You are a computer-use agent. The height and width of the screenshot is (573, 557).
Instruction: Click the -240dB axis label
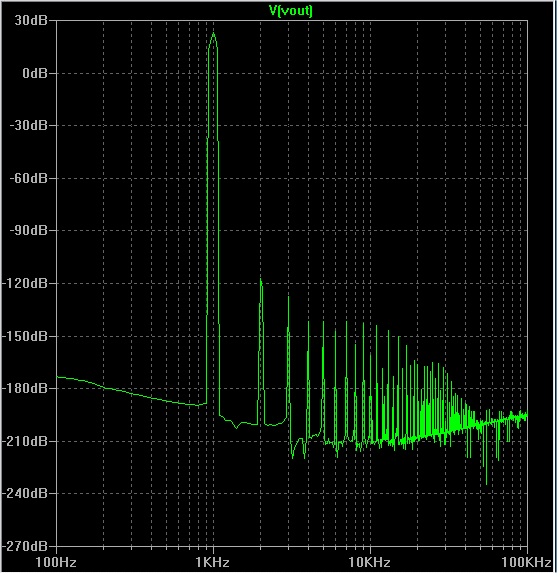[x=25, y=493]
